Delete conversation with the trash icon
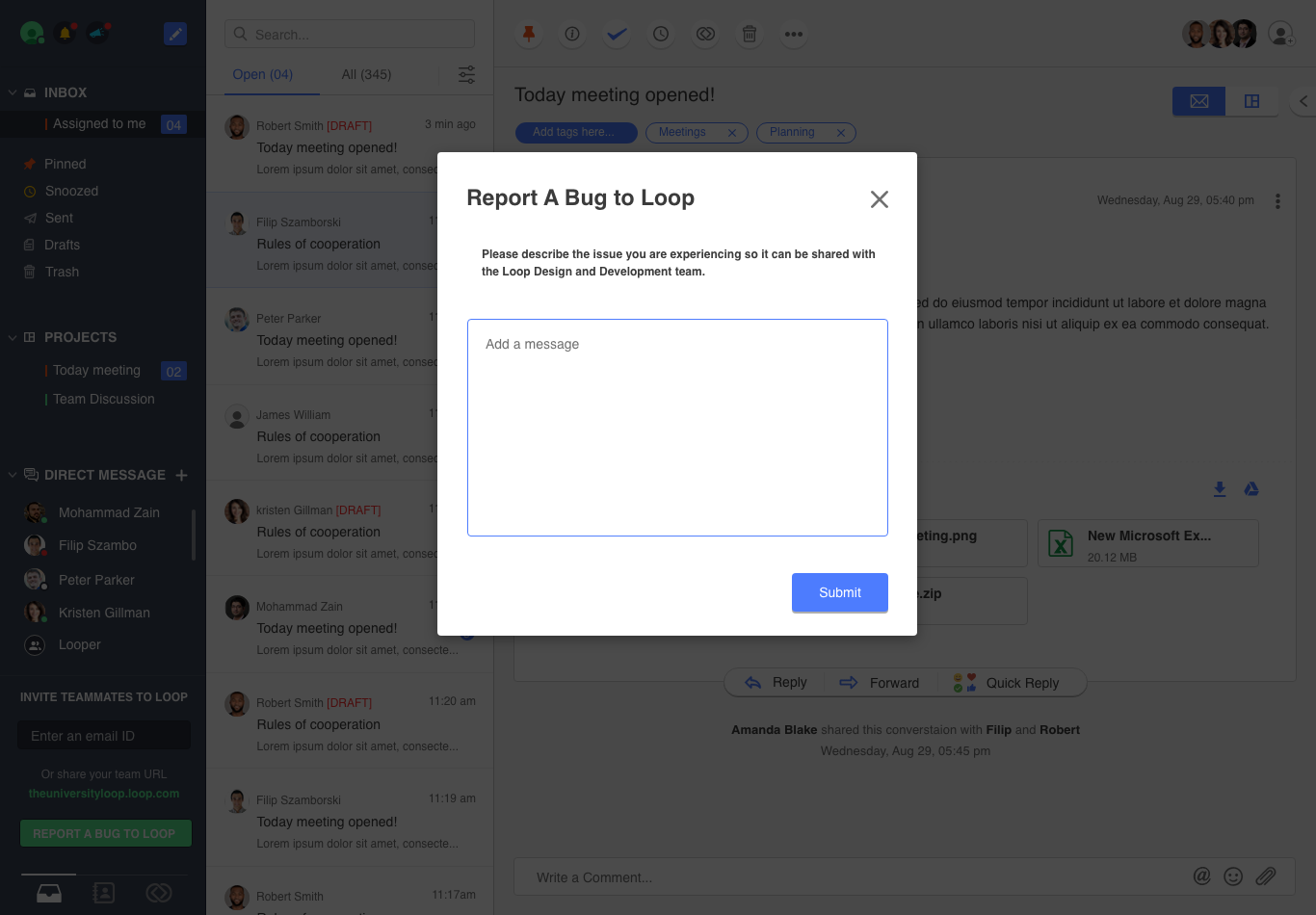 coord(749,35)
